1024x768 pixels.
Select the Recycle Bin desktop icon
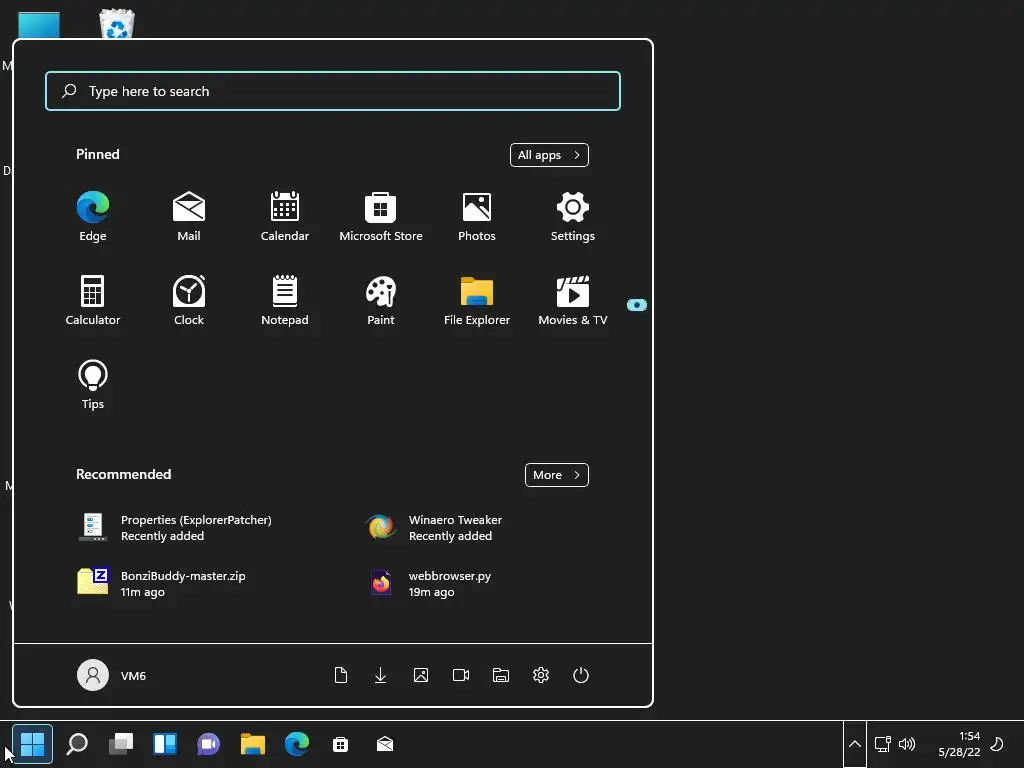[117, 24]
